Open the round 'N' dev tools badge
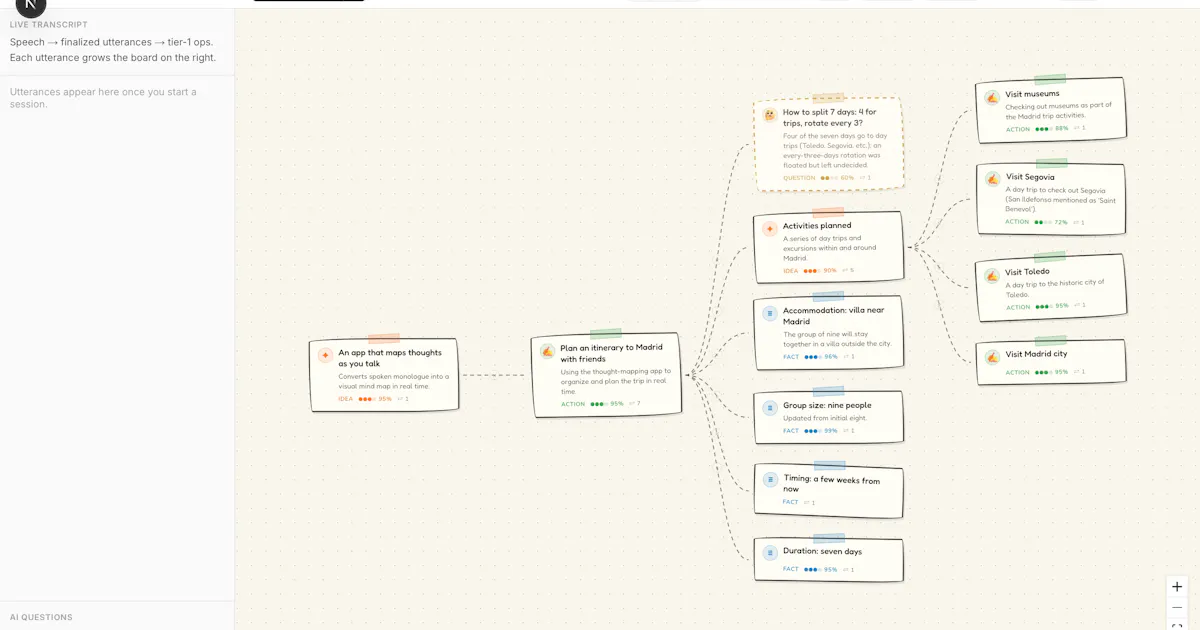The image size is (1200, 630). 31,5
